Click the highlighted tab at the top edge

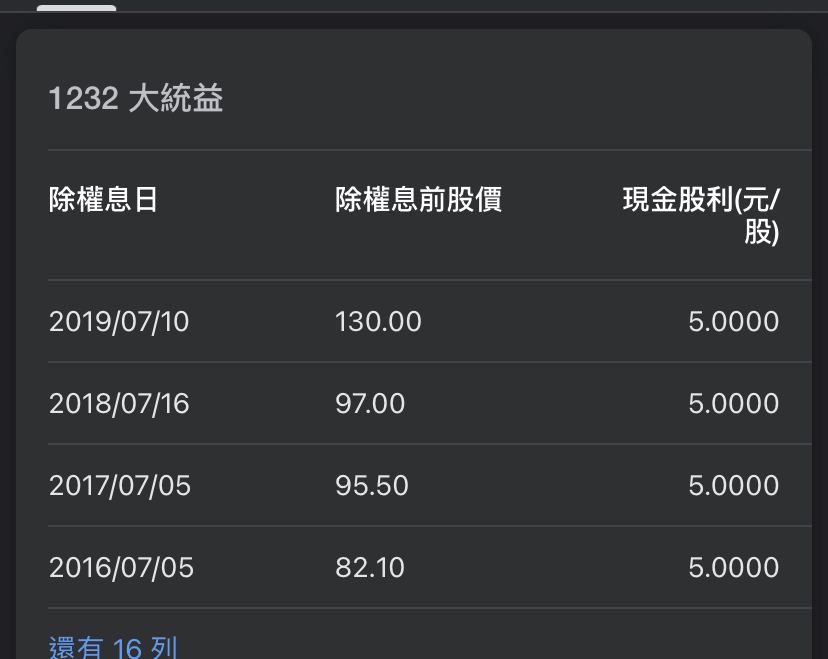pos(76,7)
